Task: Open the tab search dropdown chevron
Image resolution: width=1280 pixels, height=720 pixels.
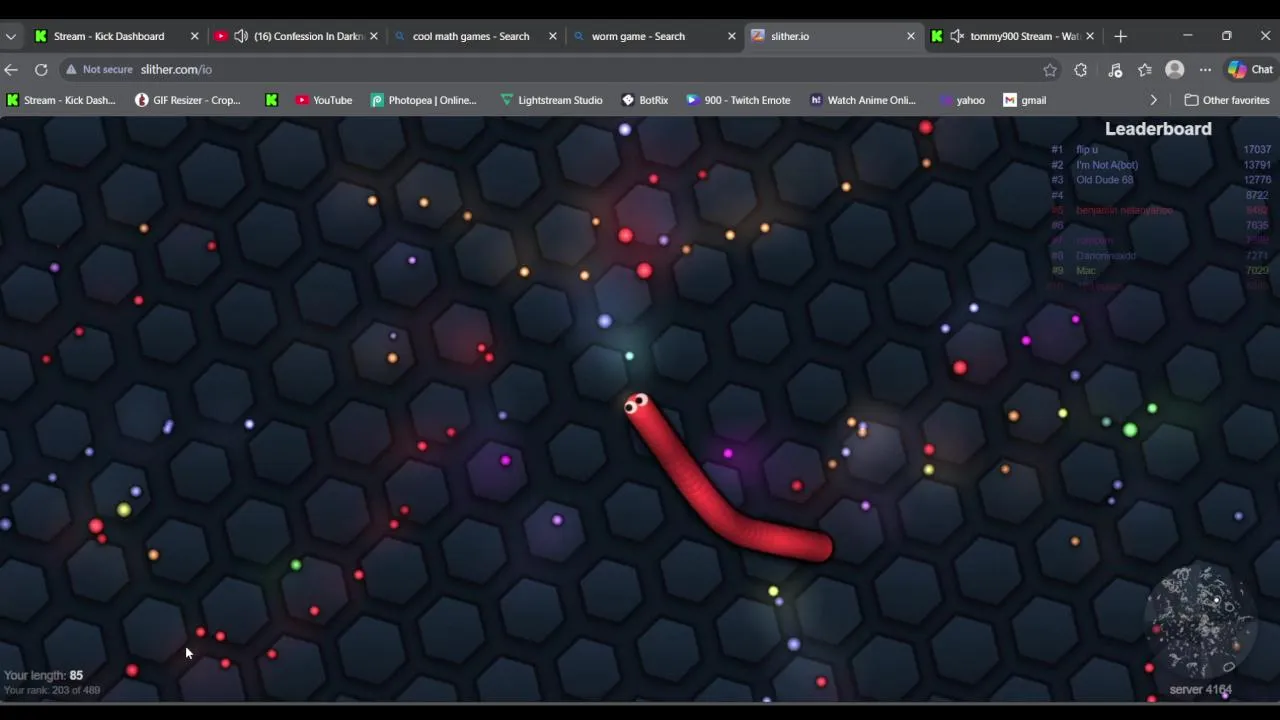Action: (10, 36)
